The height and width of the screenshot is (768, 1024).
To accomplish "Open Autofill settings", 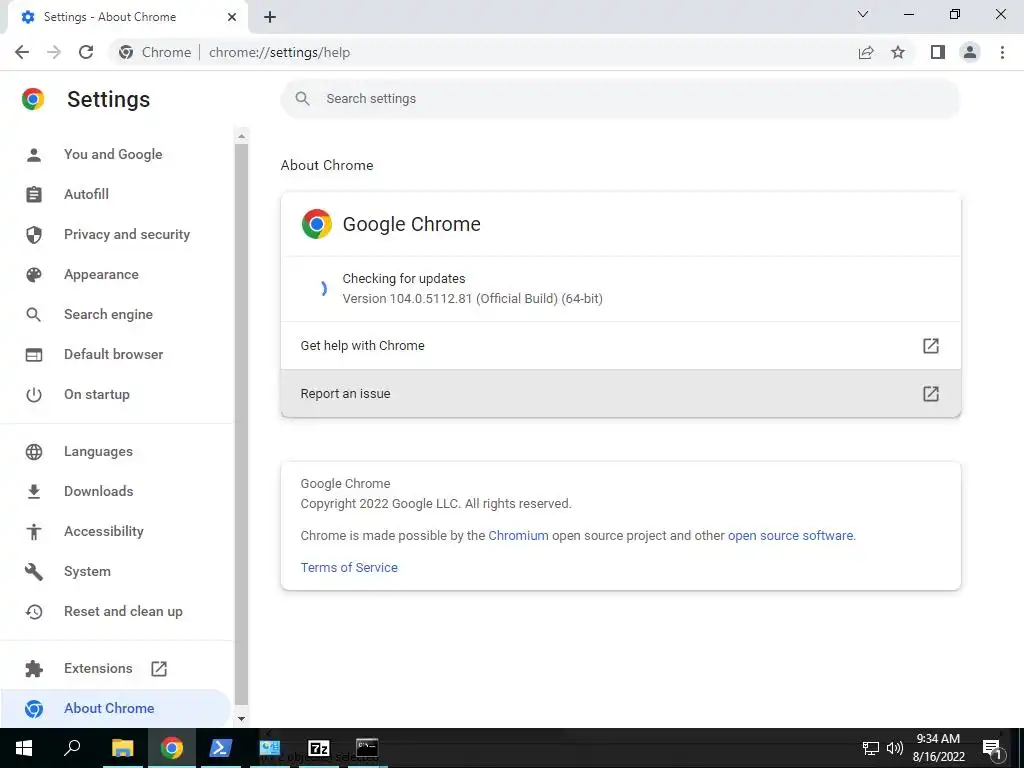I will click(86, 194).
